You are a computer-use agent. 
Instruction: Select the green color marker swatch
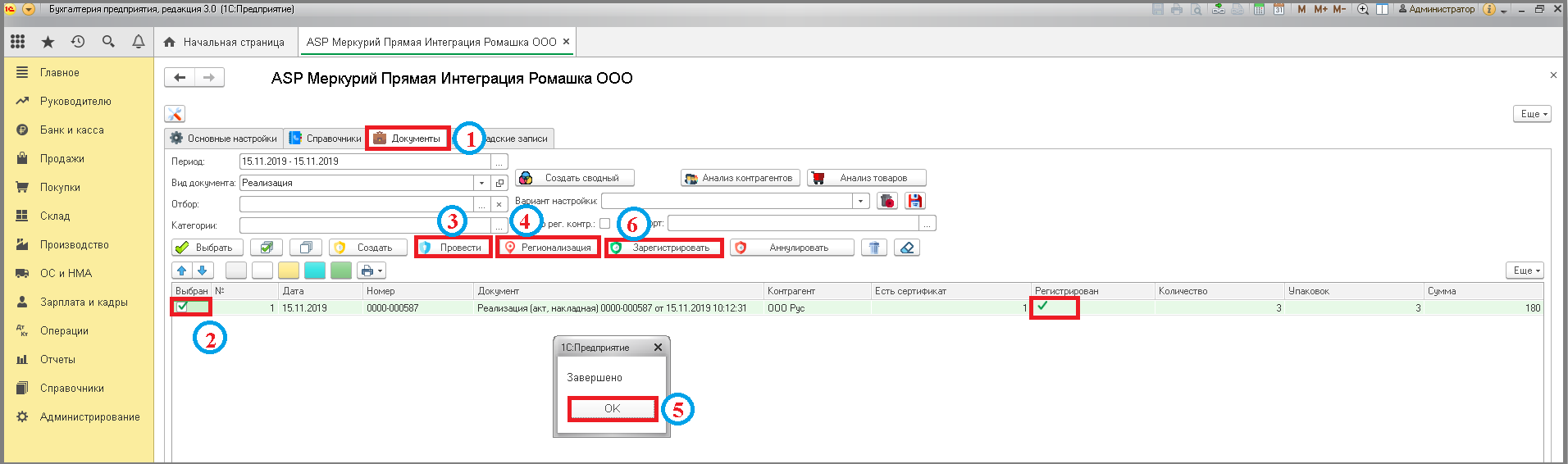[341, 270]
